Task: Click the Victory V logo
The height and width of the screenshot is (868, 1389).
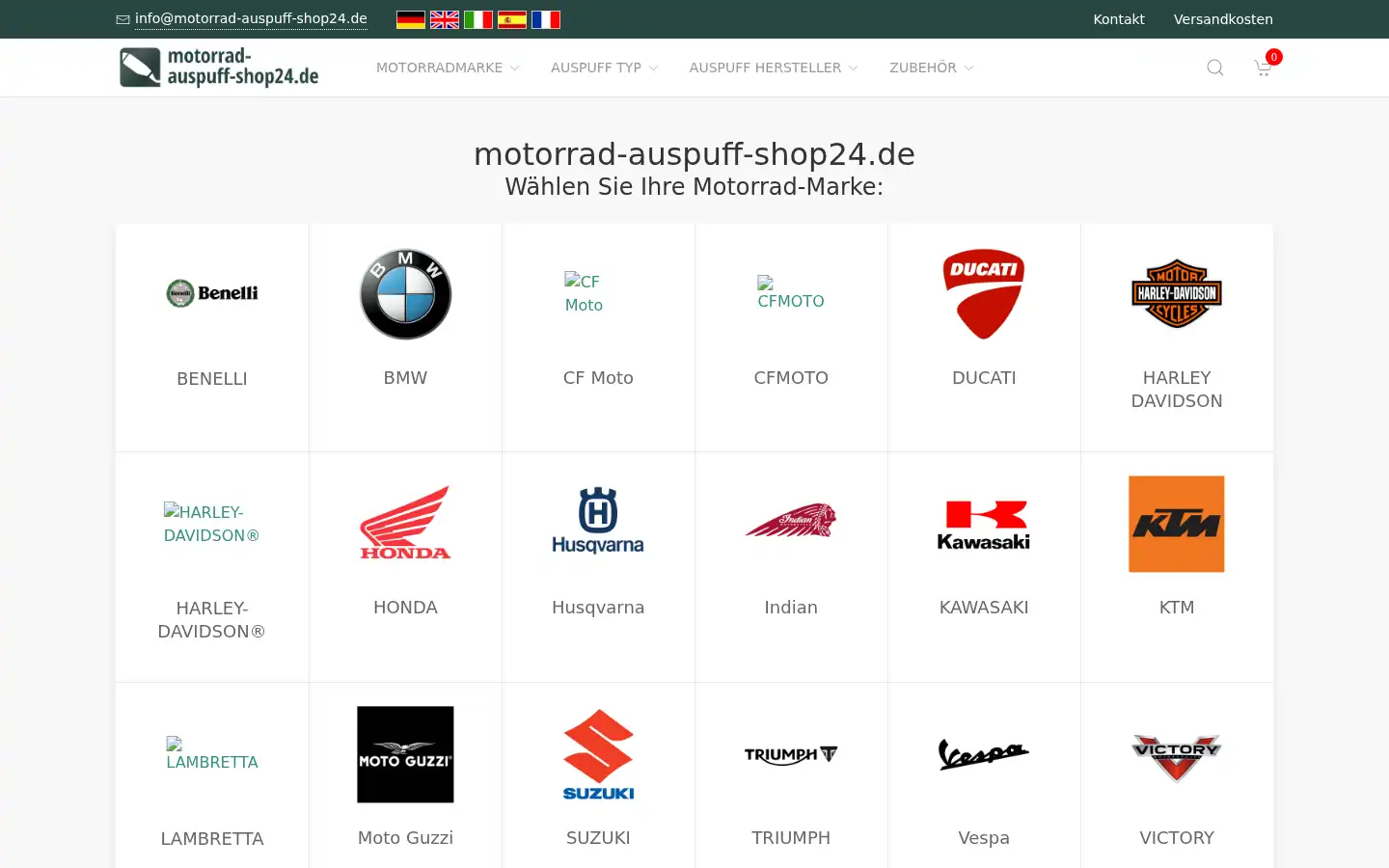Action: (1177, 757)
